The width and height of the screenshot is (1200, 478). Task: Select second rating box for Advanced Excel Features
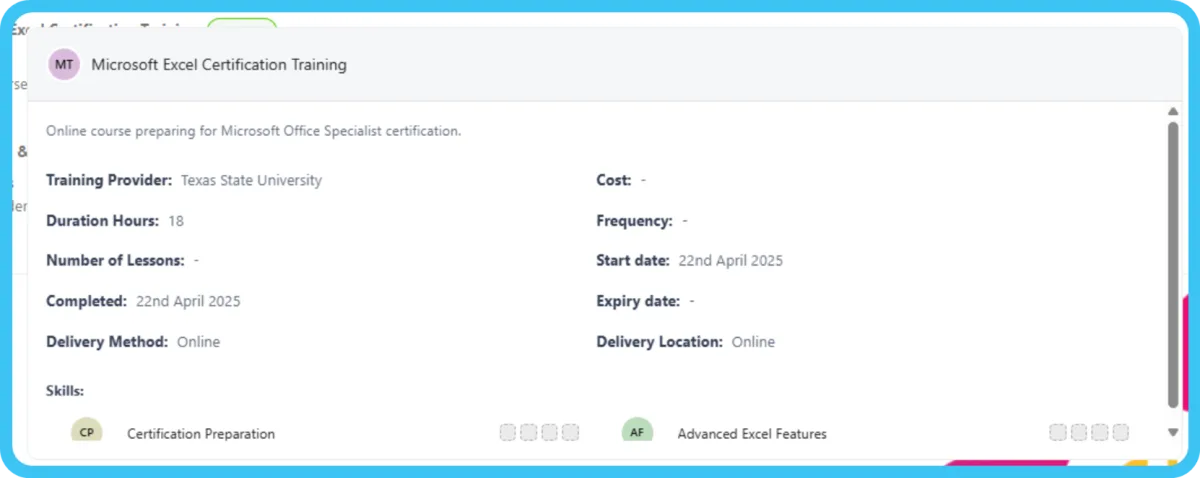pos(1079,433)
